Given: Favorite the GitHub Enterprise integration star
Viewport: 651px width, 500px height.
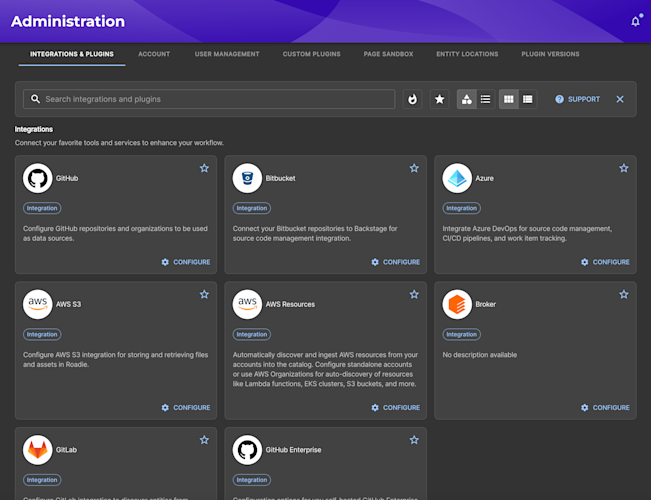Looking at the screenshot, I should pyautogui.click(x=414, y=440).
